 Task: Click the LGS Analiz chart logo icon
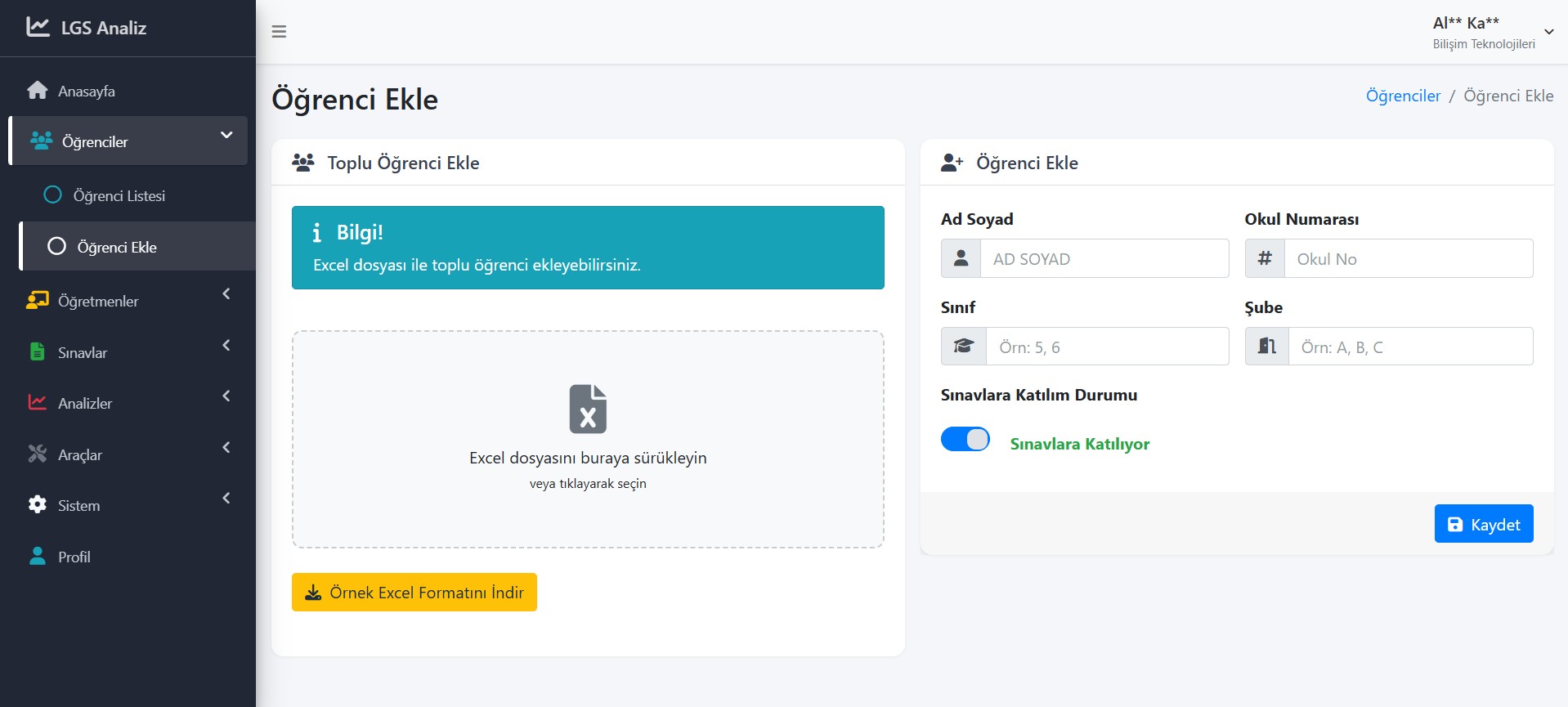pos(38,27)
